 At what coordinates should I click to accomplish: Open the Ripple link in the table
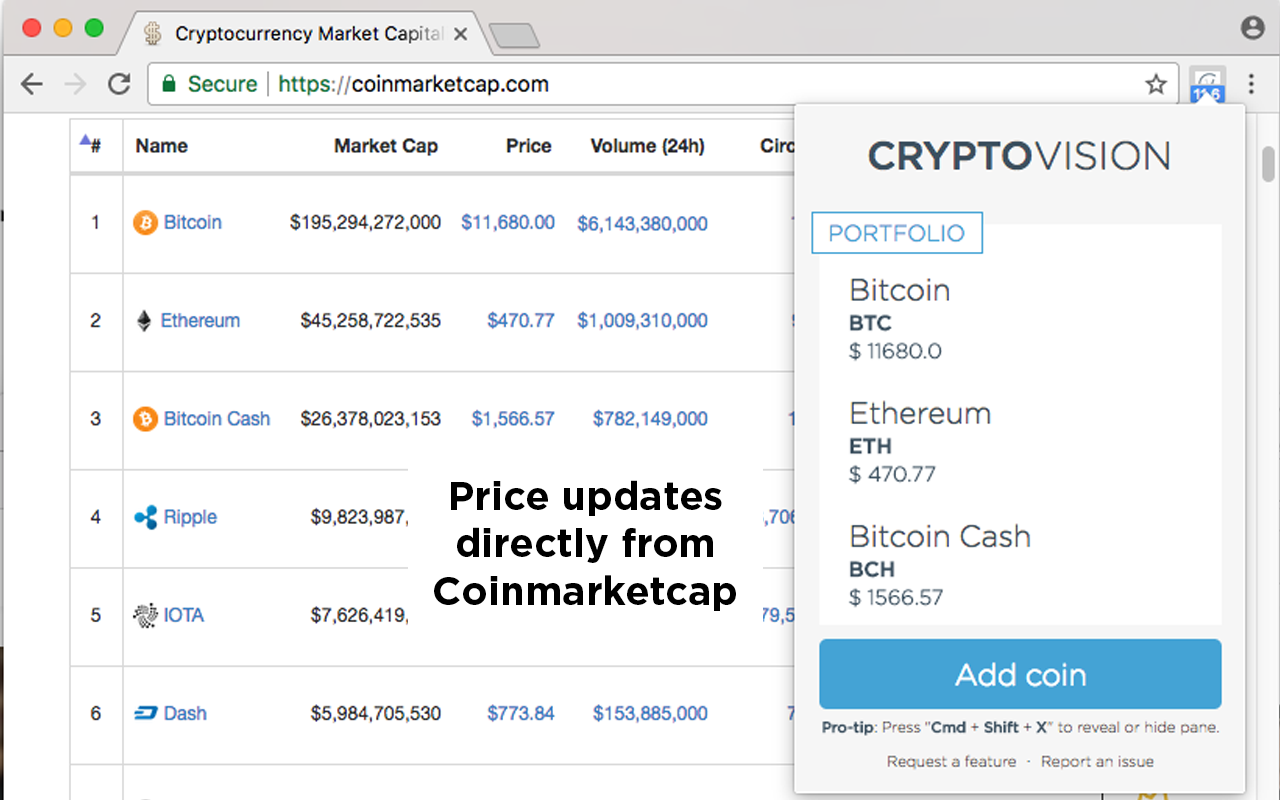click(190, 517)
